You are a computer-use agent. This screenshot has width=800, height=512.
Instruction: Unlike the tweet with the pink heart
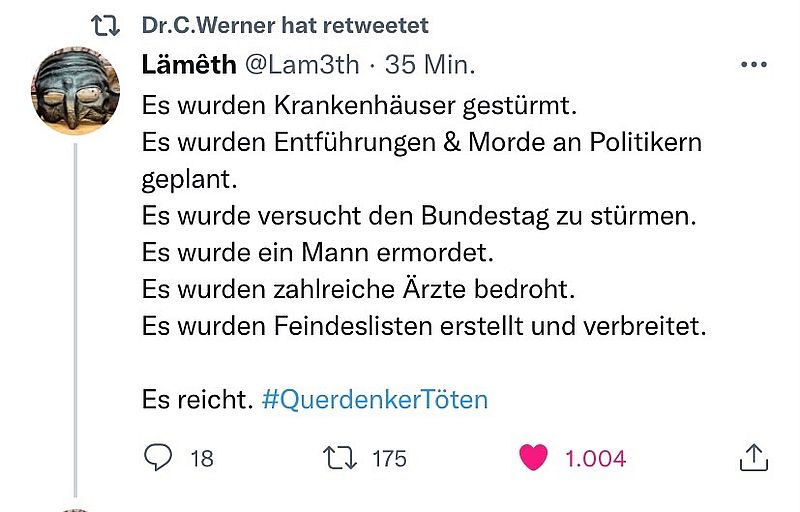click(535, 457)
